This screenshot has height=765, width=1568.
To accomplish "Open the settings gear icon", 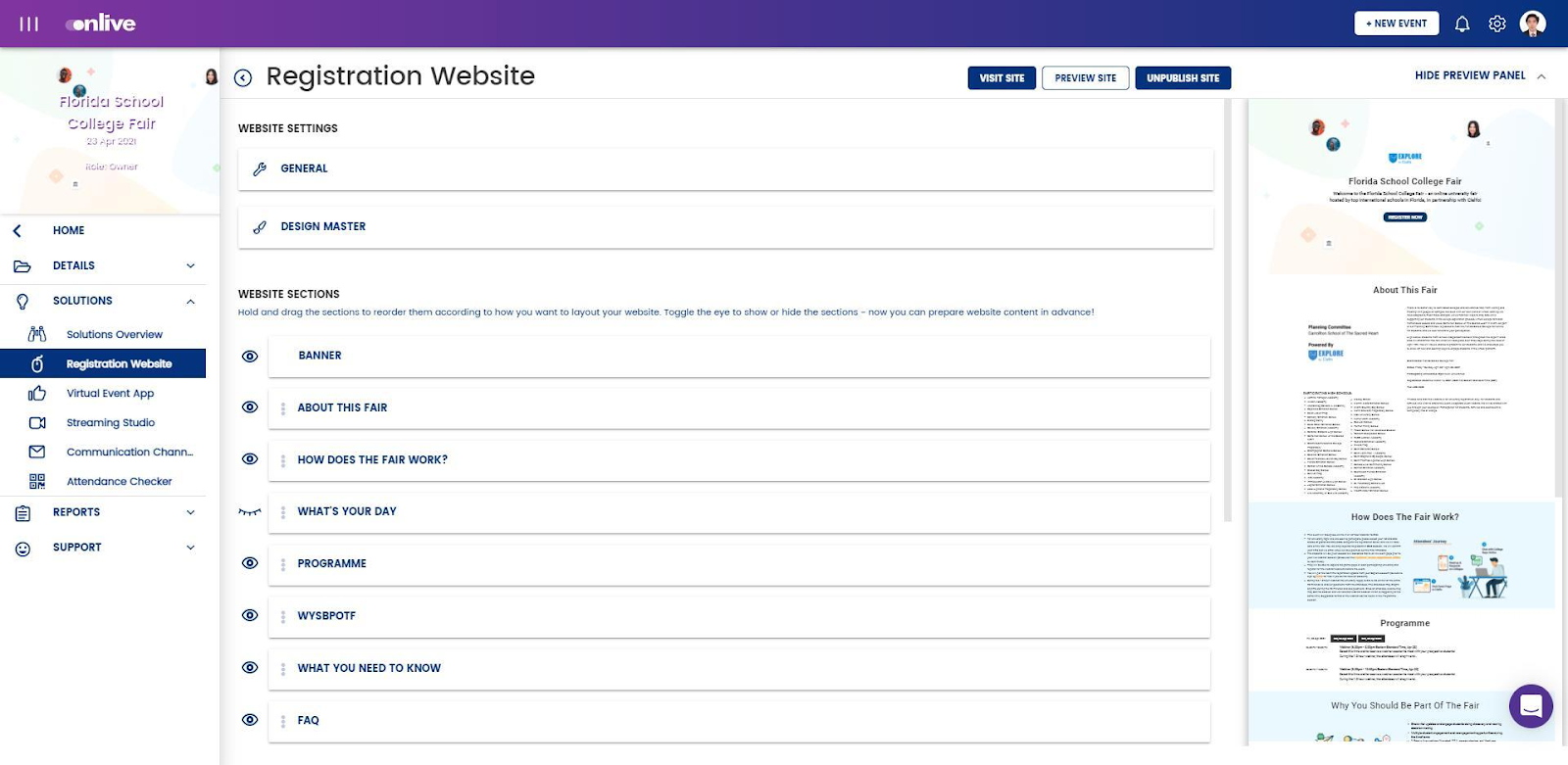I will tap(1497, 24).
